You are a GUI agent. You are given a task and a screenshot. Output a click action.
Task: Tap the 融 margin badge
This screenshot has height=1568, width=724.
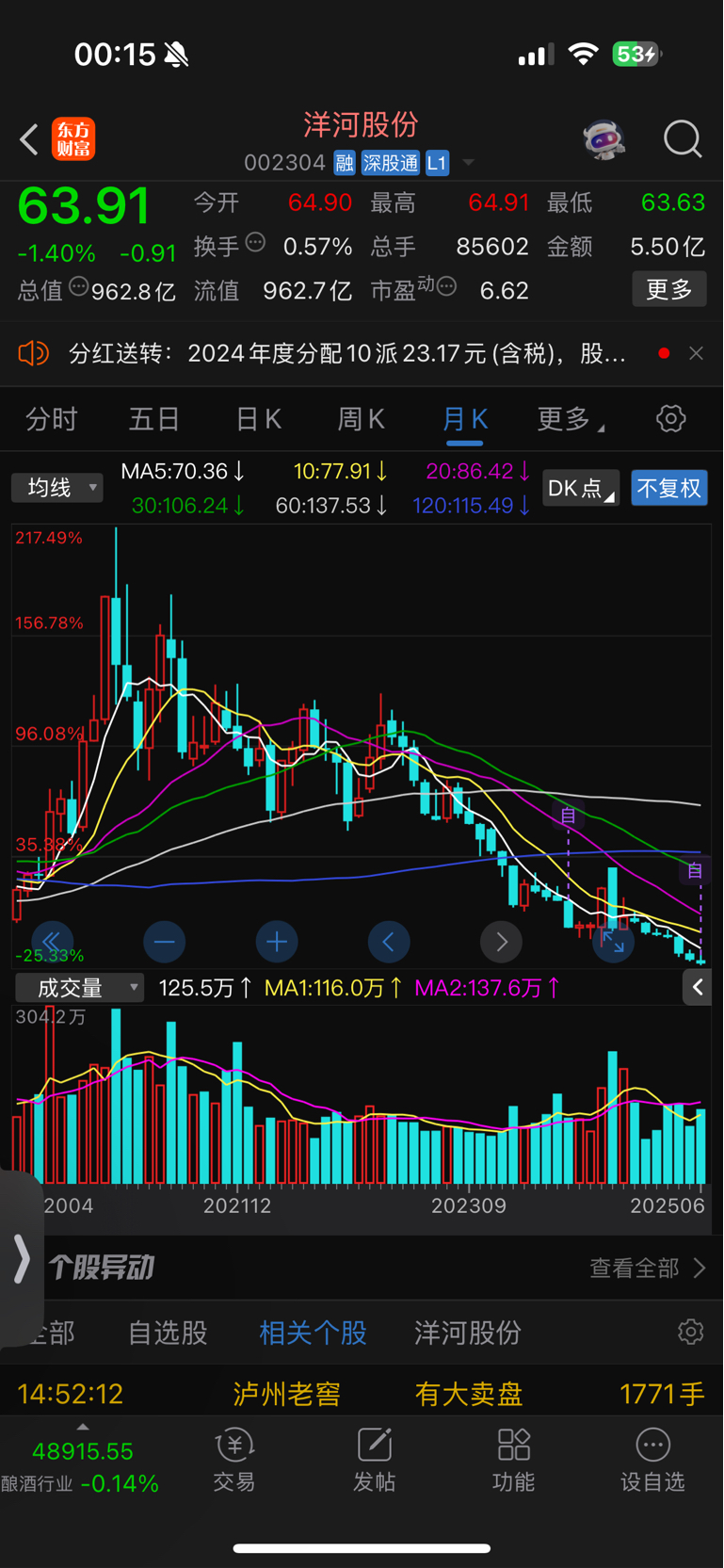coord(345,163)
